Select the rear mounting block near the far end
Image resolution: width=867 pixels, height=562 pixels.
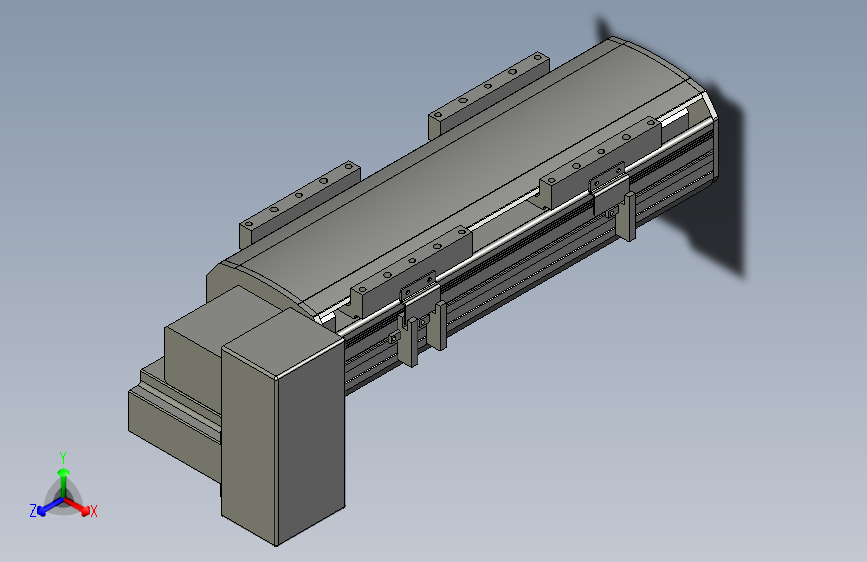coord(488,94)
